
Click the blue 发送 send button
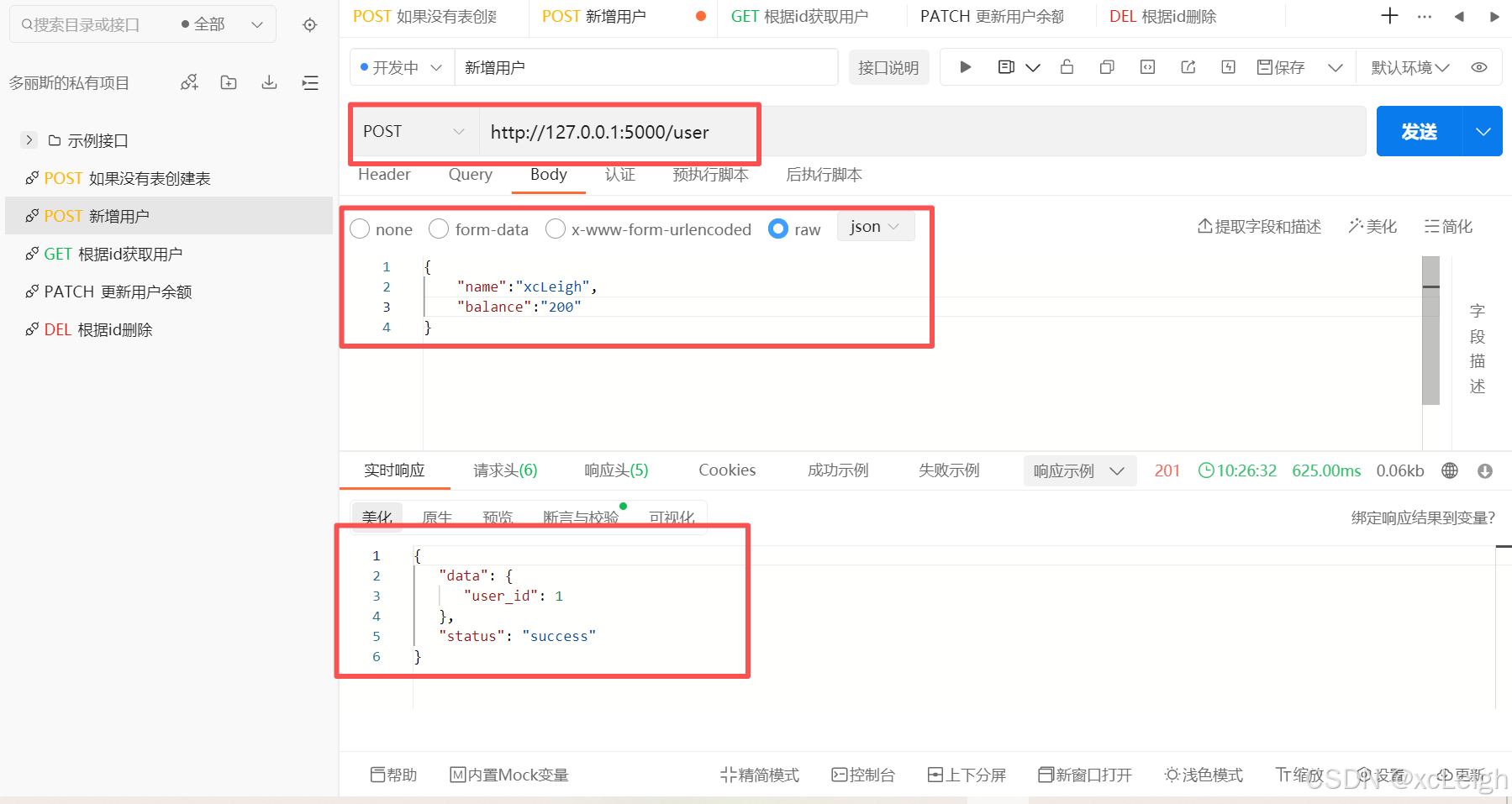click(1419, 132)
